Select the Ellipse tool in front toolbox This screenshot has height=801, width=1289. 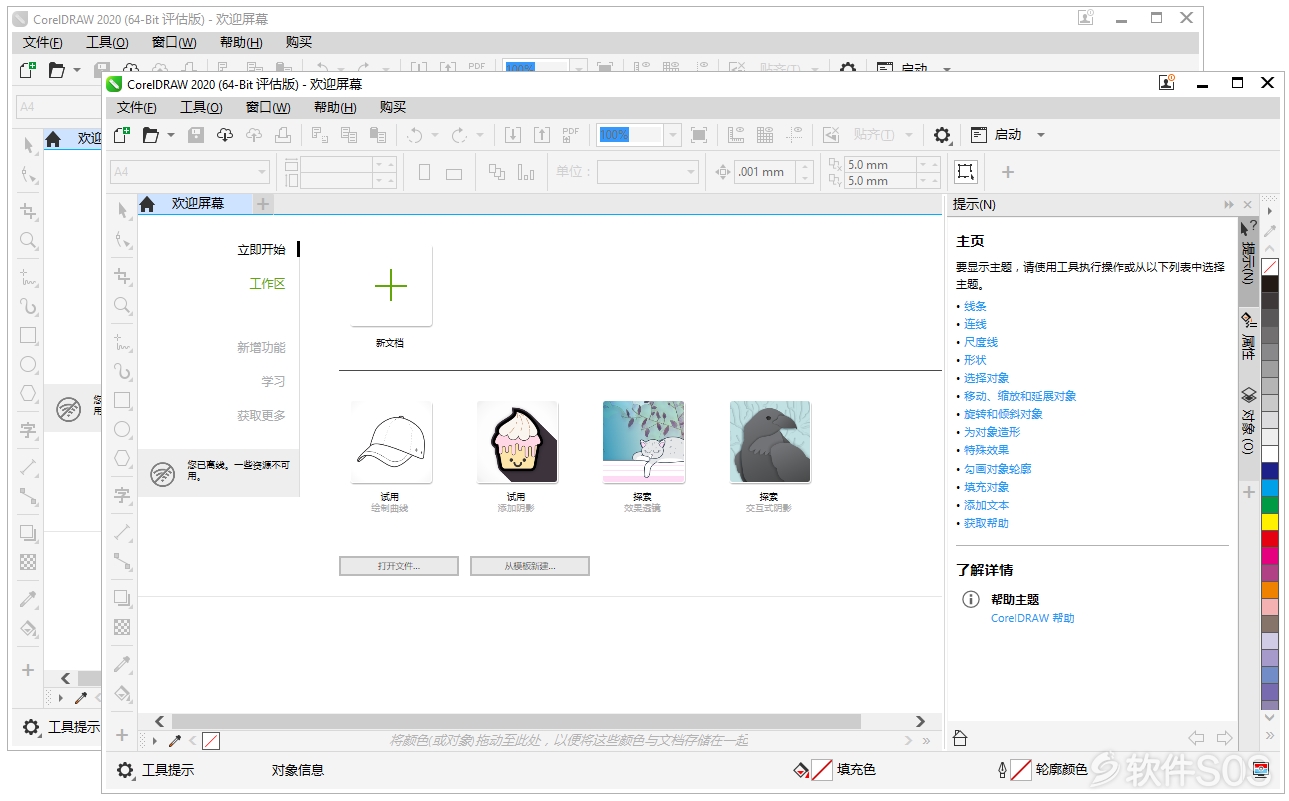click(x=122, y=429)
